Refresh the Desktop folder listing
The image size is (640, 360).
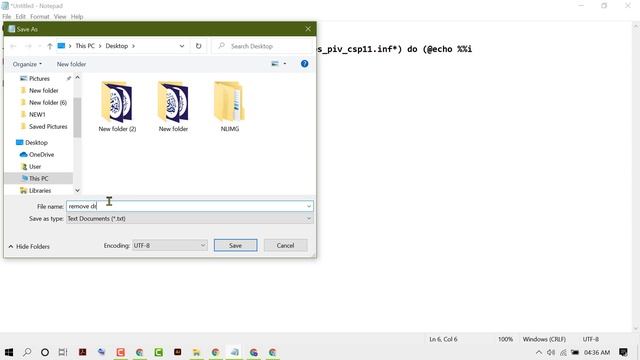pyautogui.click(x=198, y=46)
